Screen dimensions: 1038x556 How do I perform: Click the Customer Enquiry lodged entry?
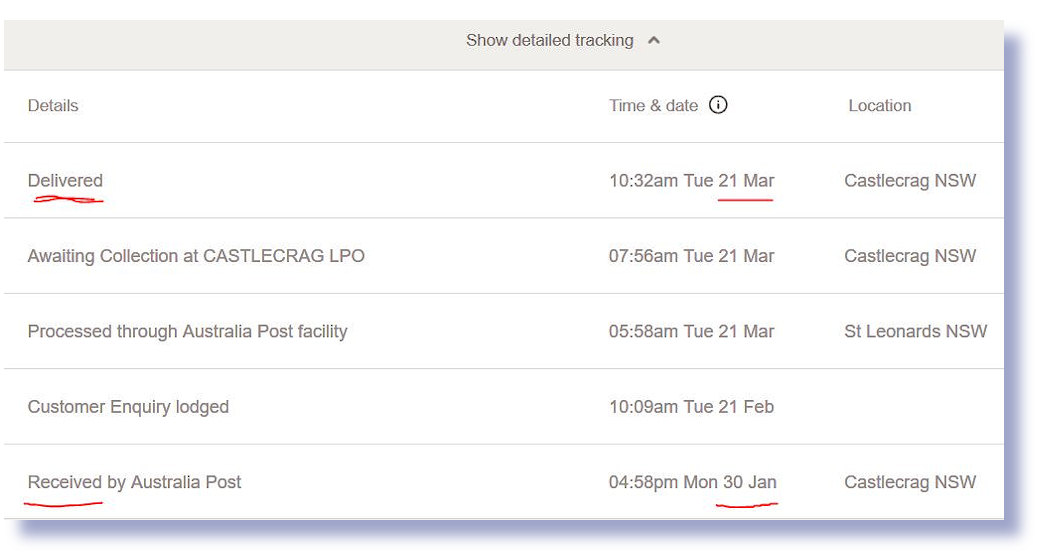coord(128,407)
